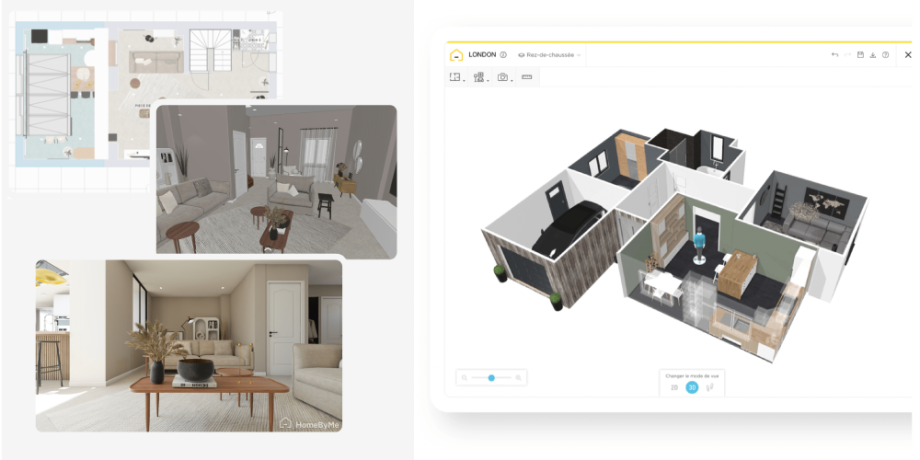920x460 pixels.
Task: Click the LONDON project name
Action: point(482,55)
